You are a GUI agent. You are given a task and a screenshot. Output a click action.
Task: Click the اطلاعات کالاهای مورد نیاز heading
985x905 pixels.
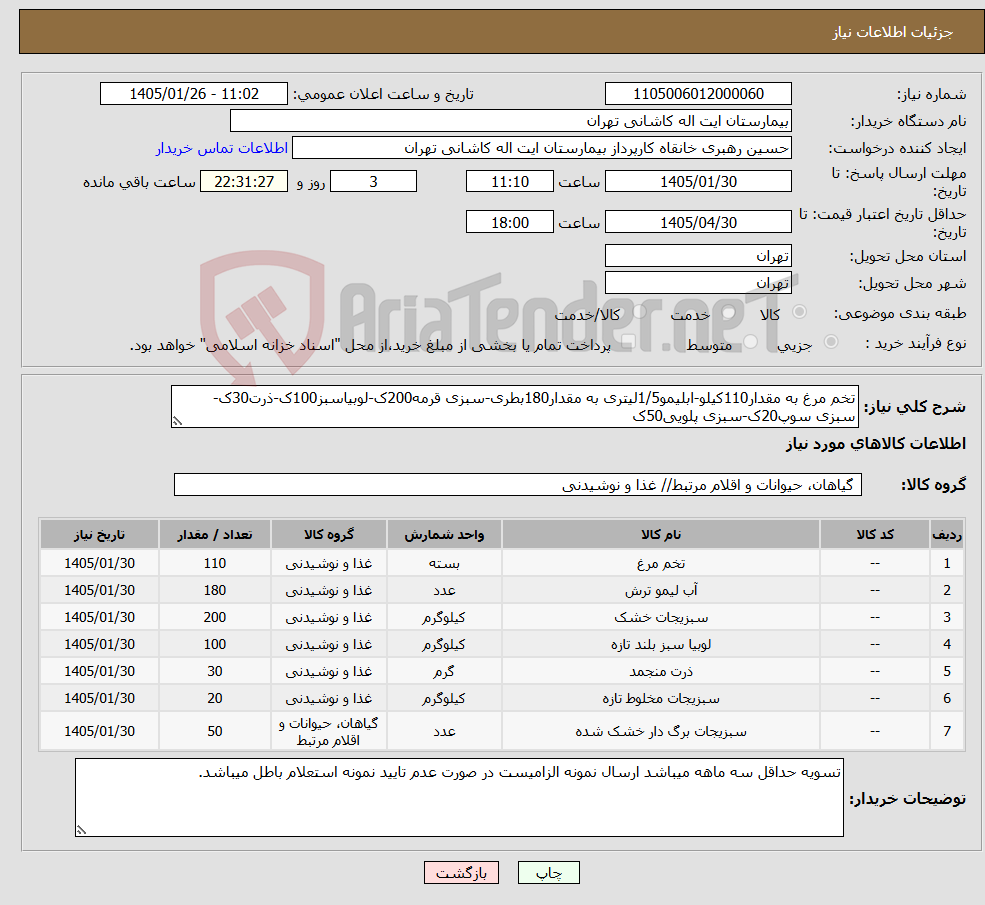(x=876, y=443)
